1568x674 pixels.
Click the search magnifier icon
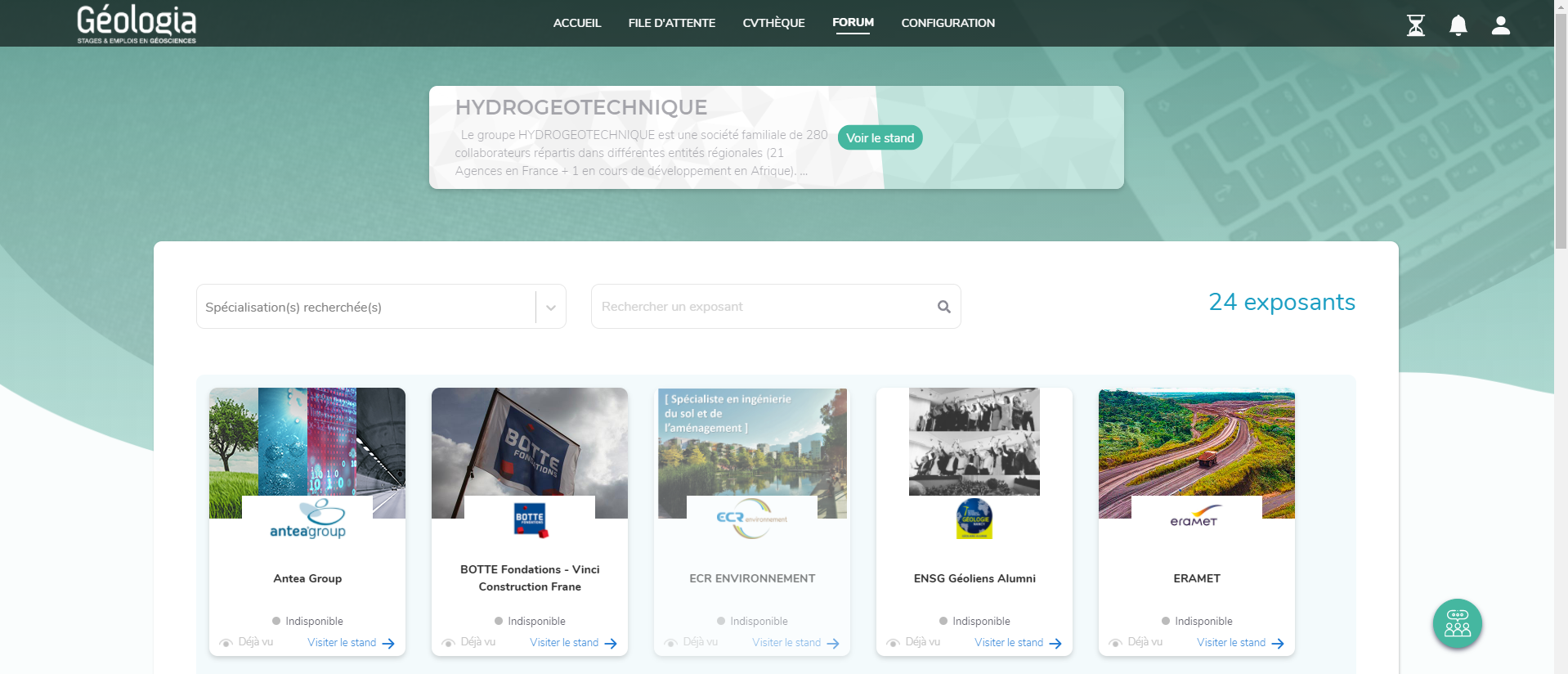point(943,307)
